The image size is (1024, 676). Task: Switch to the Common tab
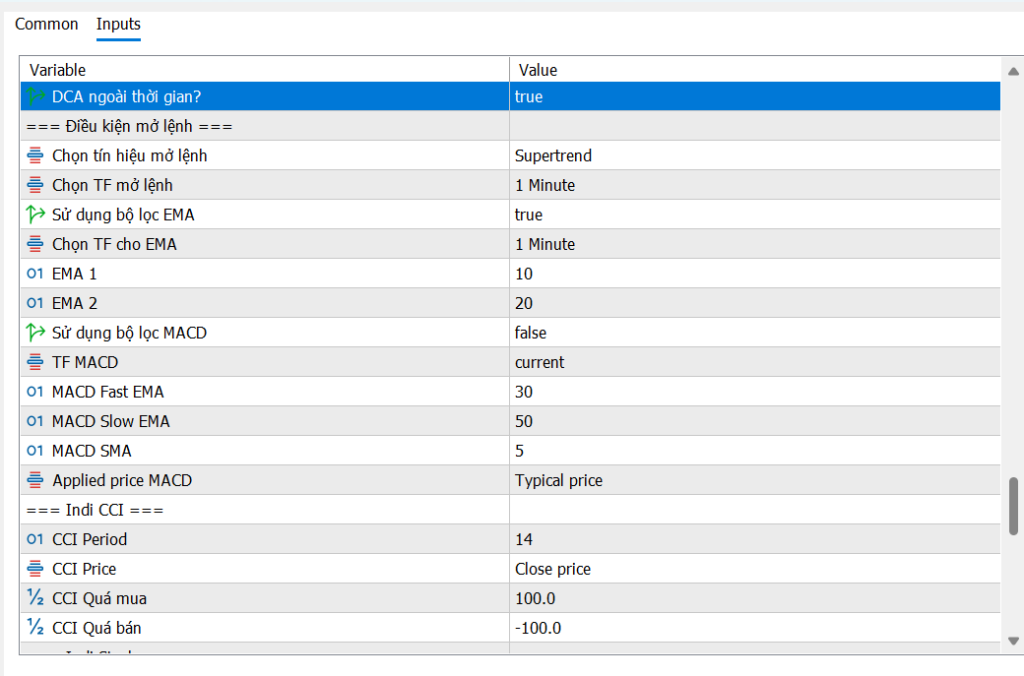point(46,24)
